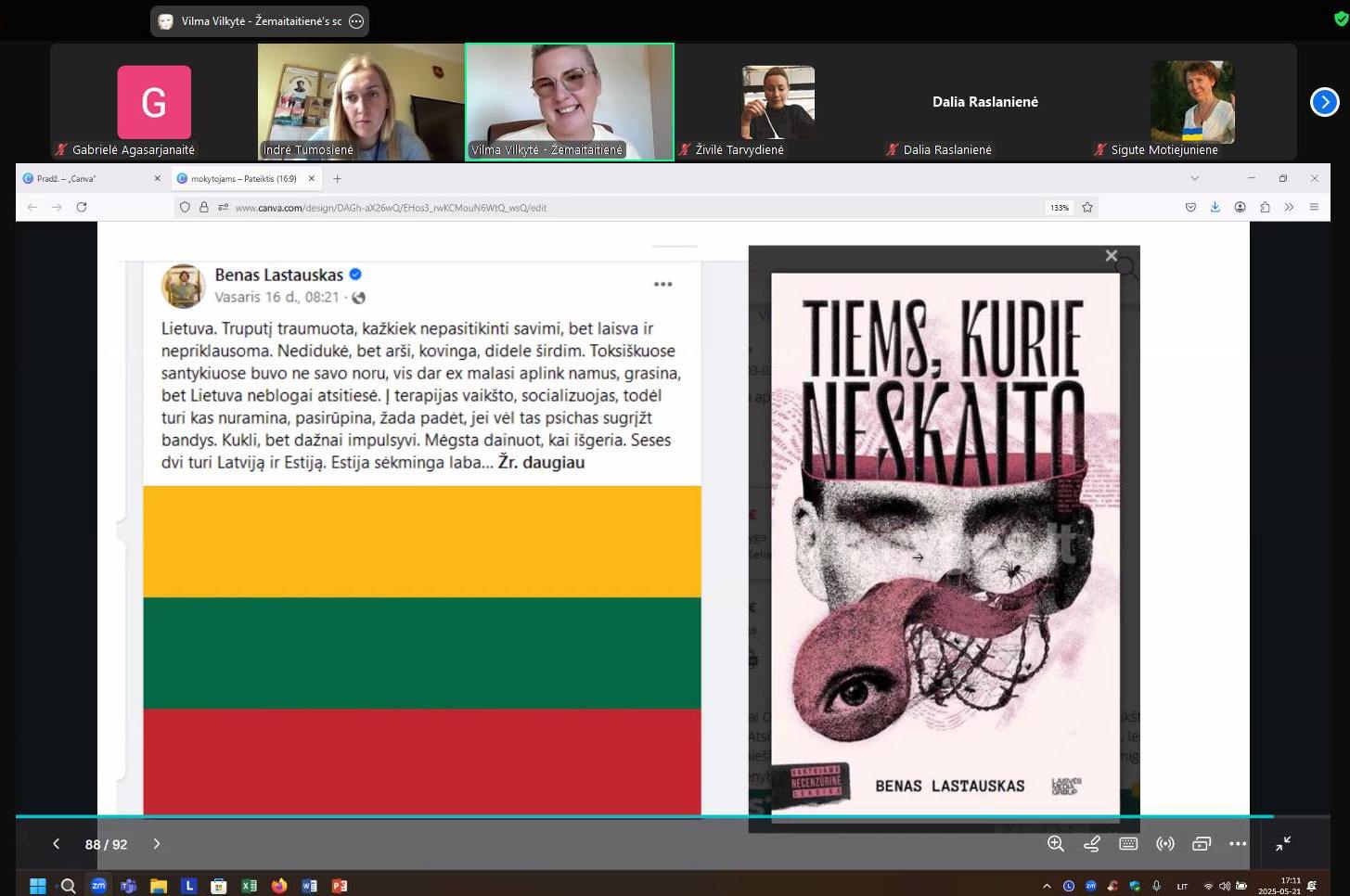Open browser downloads panel
1350x896 pixels.
(1215, 207)
